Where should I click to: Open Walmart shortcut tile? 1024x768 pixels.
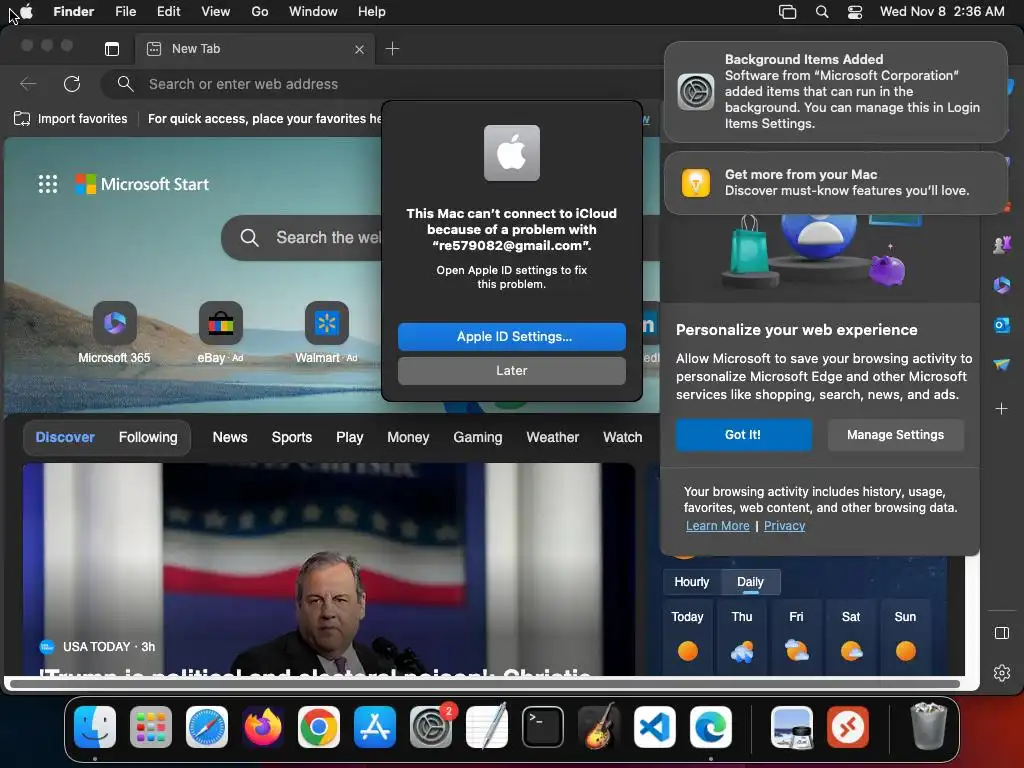tap(327, 332)
